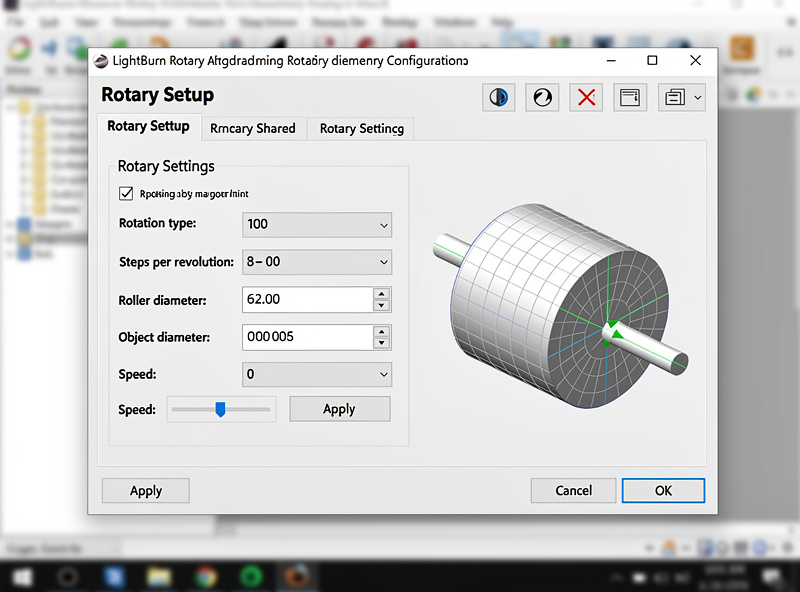800x592 pixels.
Task: Open the Speed dropdown showing 0
Action: click(317, 375)
